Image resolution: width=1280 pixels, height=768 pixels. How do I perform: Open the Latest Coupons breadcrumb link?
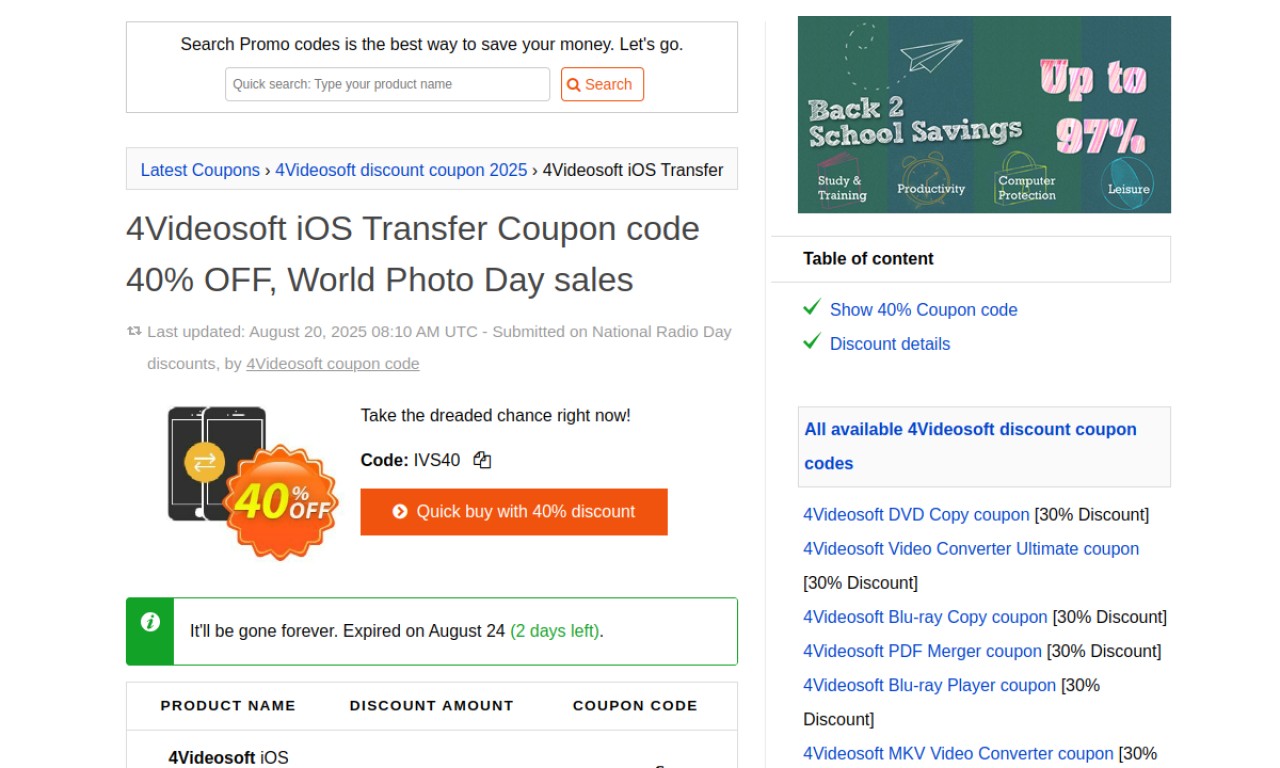pyautogui.click(x=200, y=170)
